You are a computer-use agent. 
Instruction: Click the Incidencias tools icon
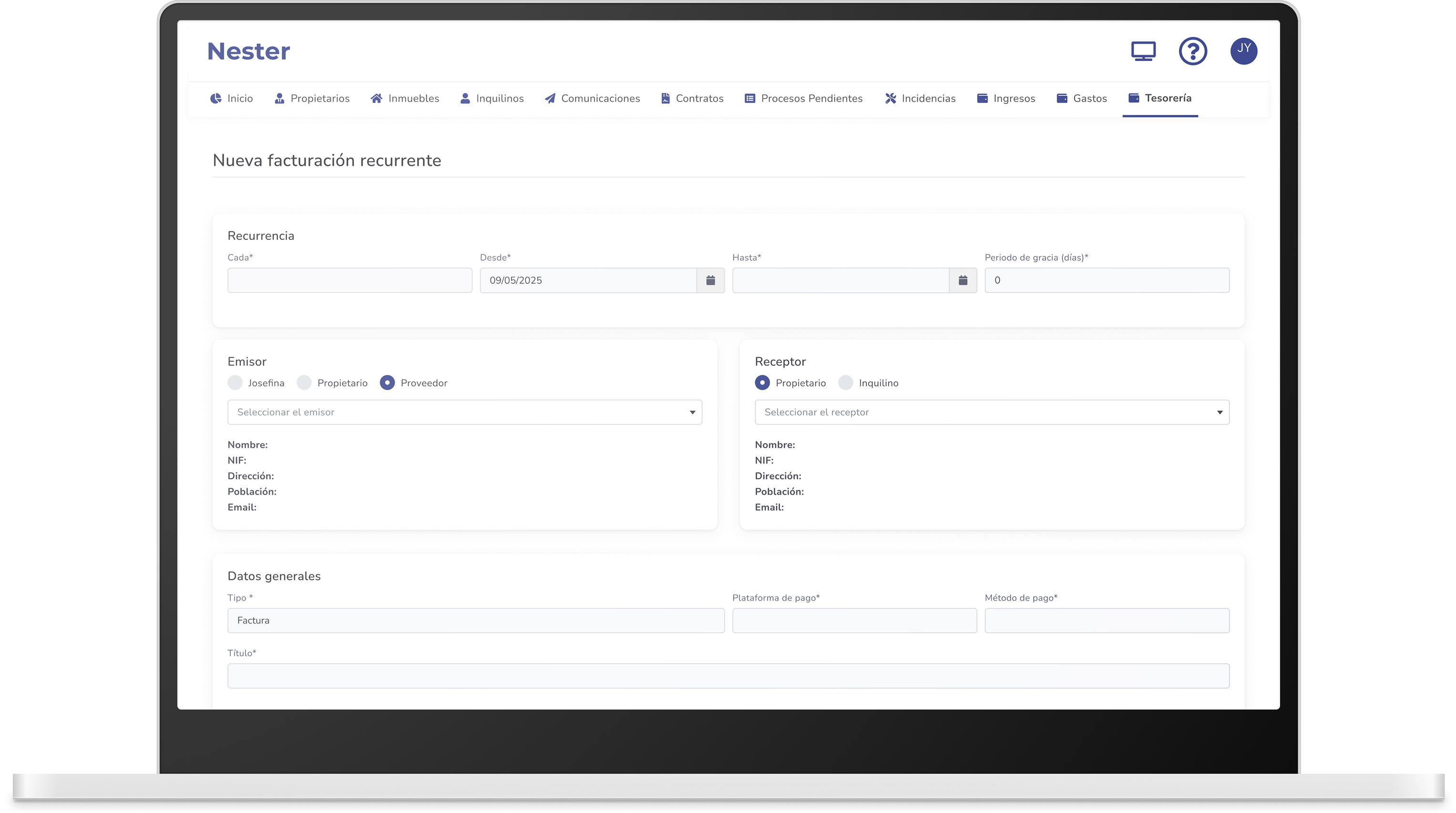(890, 98)
